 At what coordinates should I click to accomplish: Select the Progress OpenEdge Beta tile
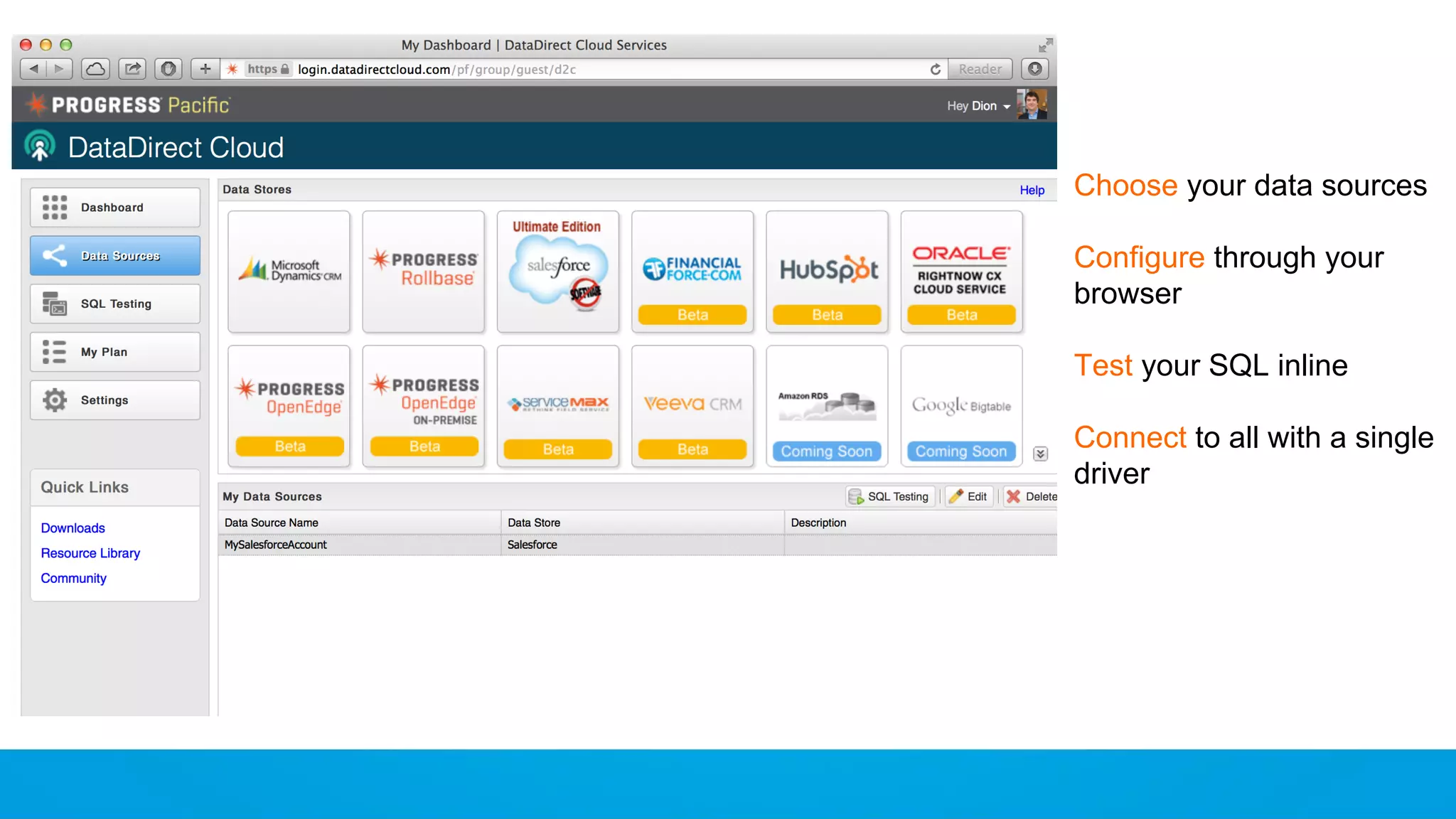click(289, 406)
